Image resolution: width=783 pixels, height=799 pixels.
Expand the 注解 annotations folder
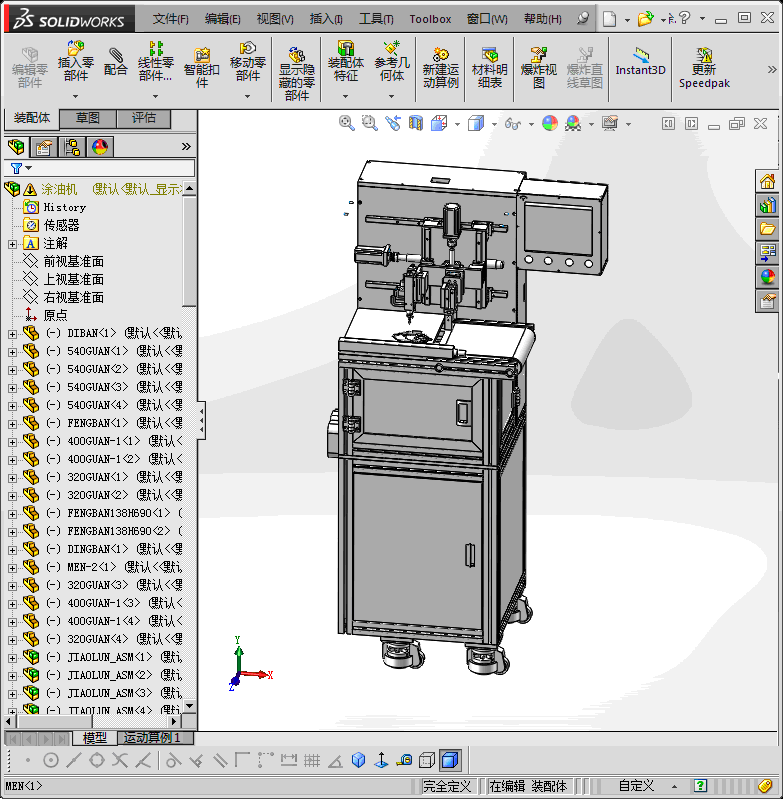(x=12, y=243)
